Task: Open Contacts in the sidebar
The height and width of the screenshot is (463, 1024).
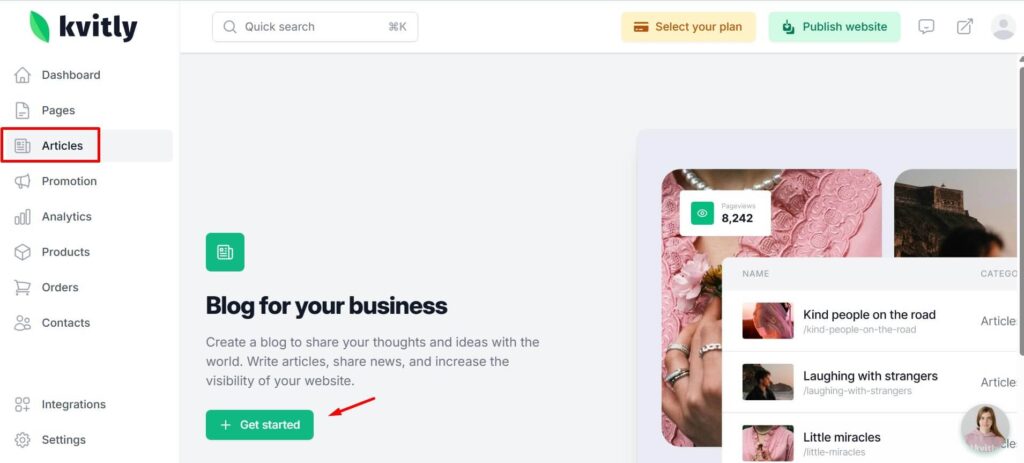Action: (65, 323)
